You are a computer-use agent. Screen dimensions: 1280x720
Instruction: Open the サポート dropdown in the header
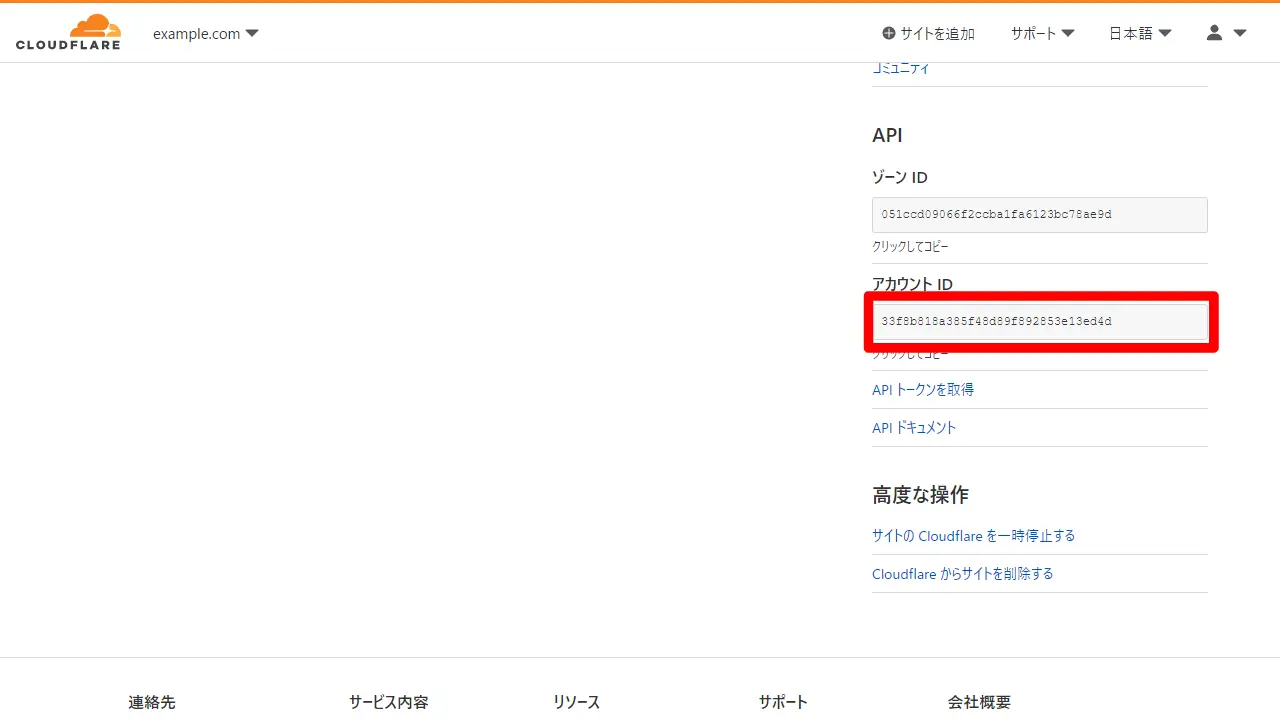pyautogui.click(x=1042, y=33)
